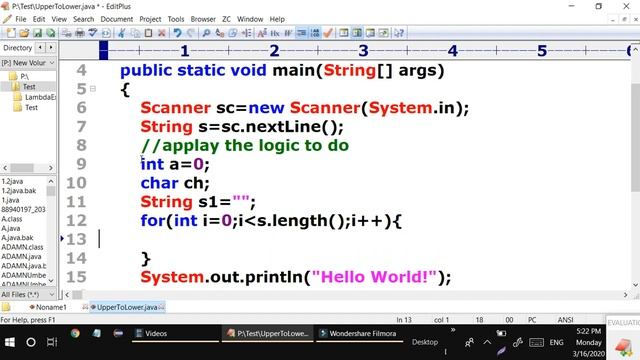Image resolution: width=640 pixels, height=360 pixels.
Task: Toggle Cliptext window toolbar icon
Action: 344,33
